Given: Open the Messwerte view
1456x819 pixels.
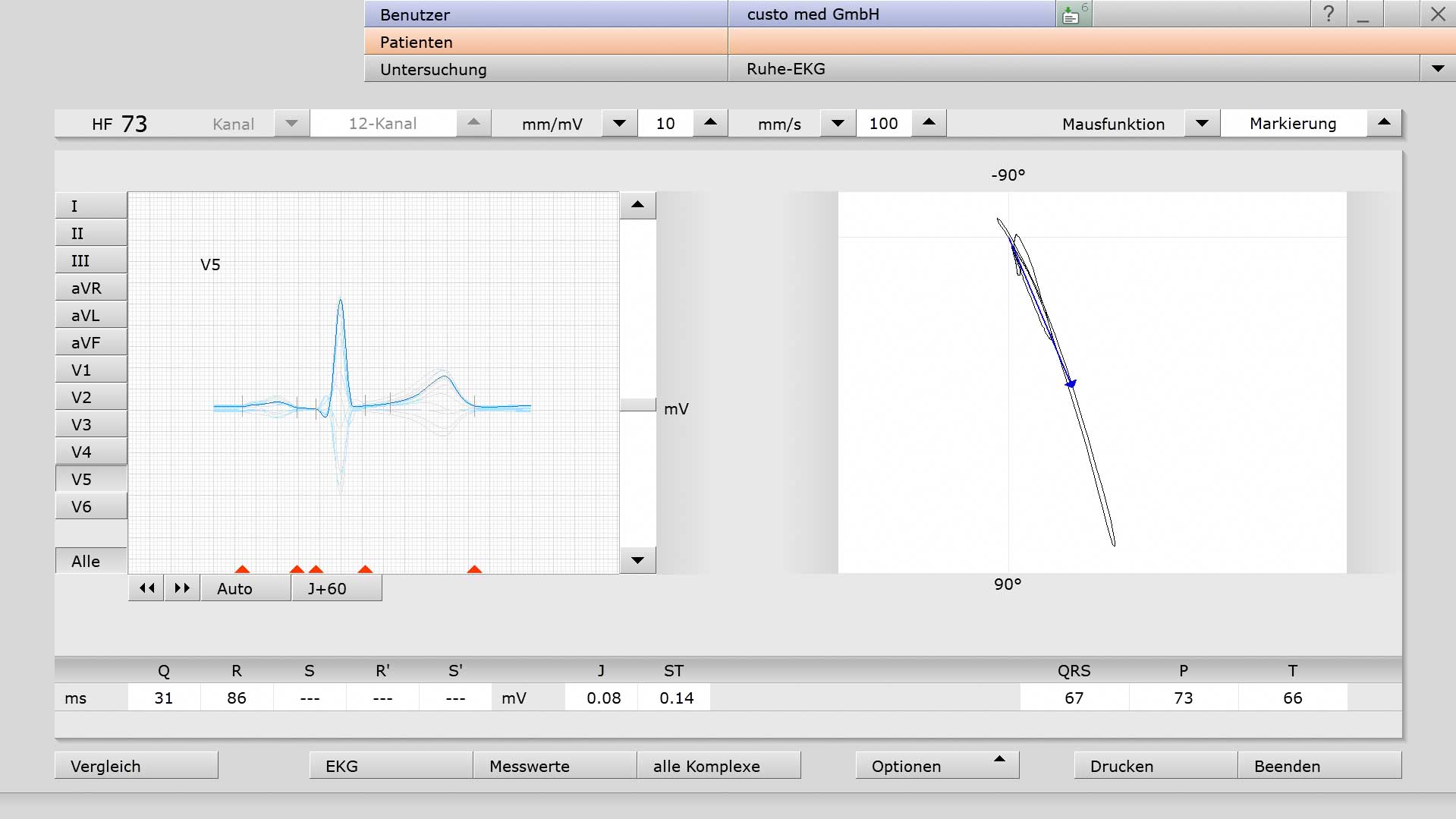Looking at the screenshot, I should tap(555, 765).
